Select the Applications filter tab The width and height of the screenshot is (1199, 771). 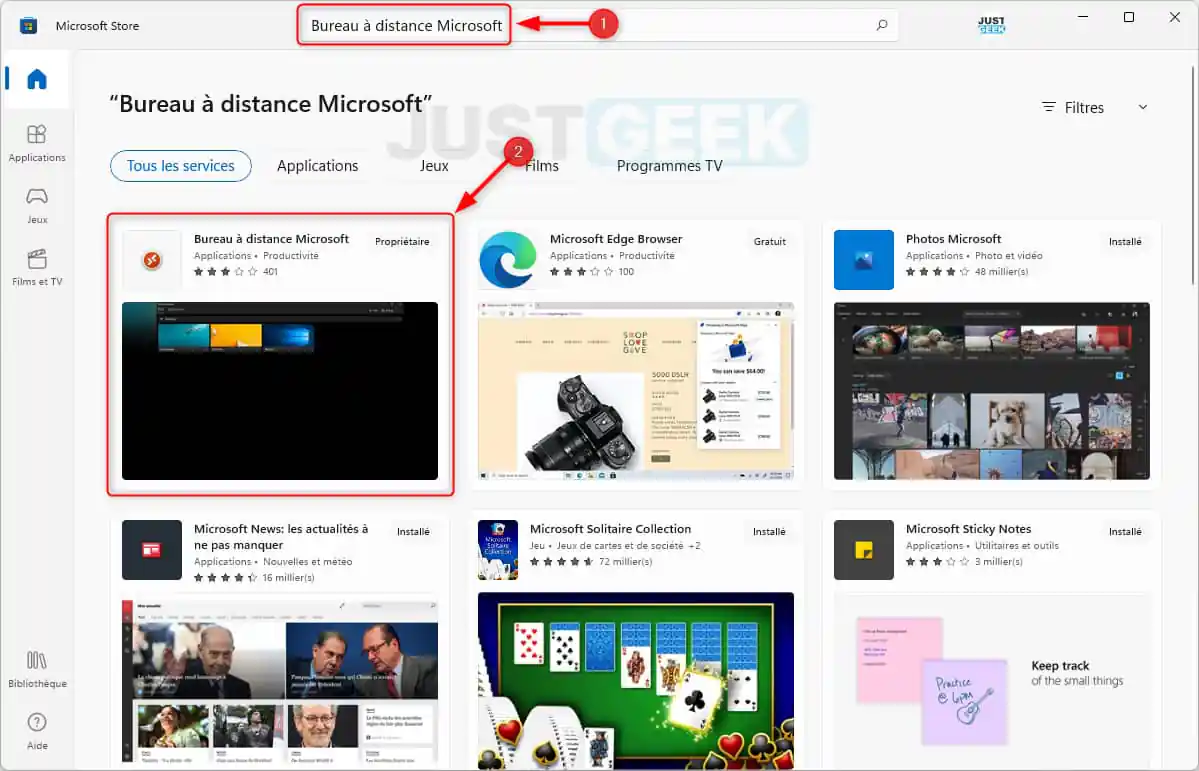pyautogui.click(x=317, y=166)
